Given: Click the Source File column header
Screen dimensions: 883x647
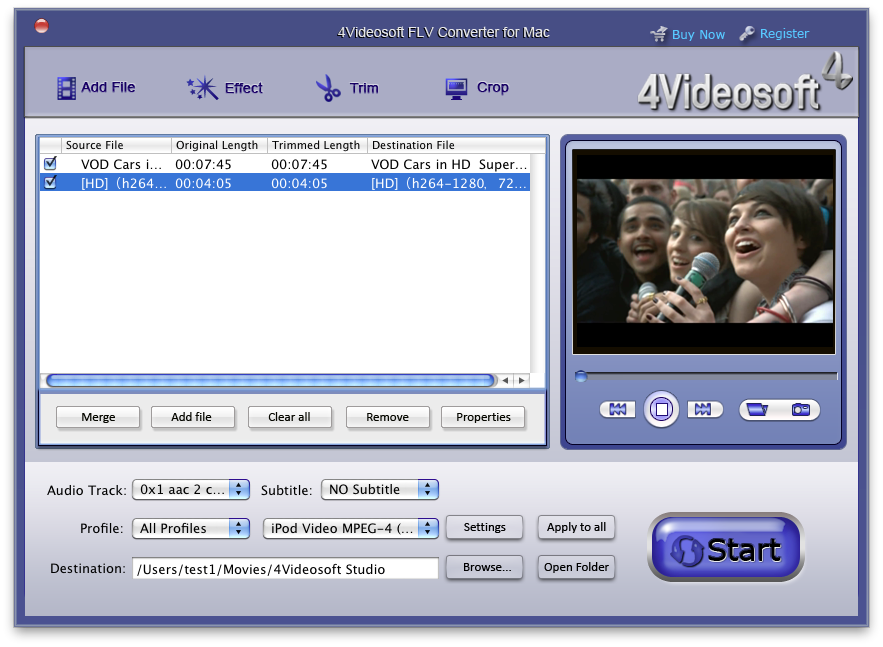Looking at the screenshot, I should [x=115, y=145].
